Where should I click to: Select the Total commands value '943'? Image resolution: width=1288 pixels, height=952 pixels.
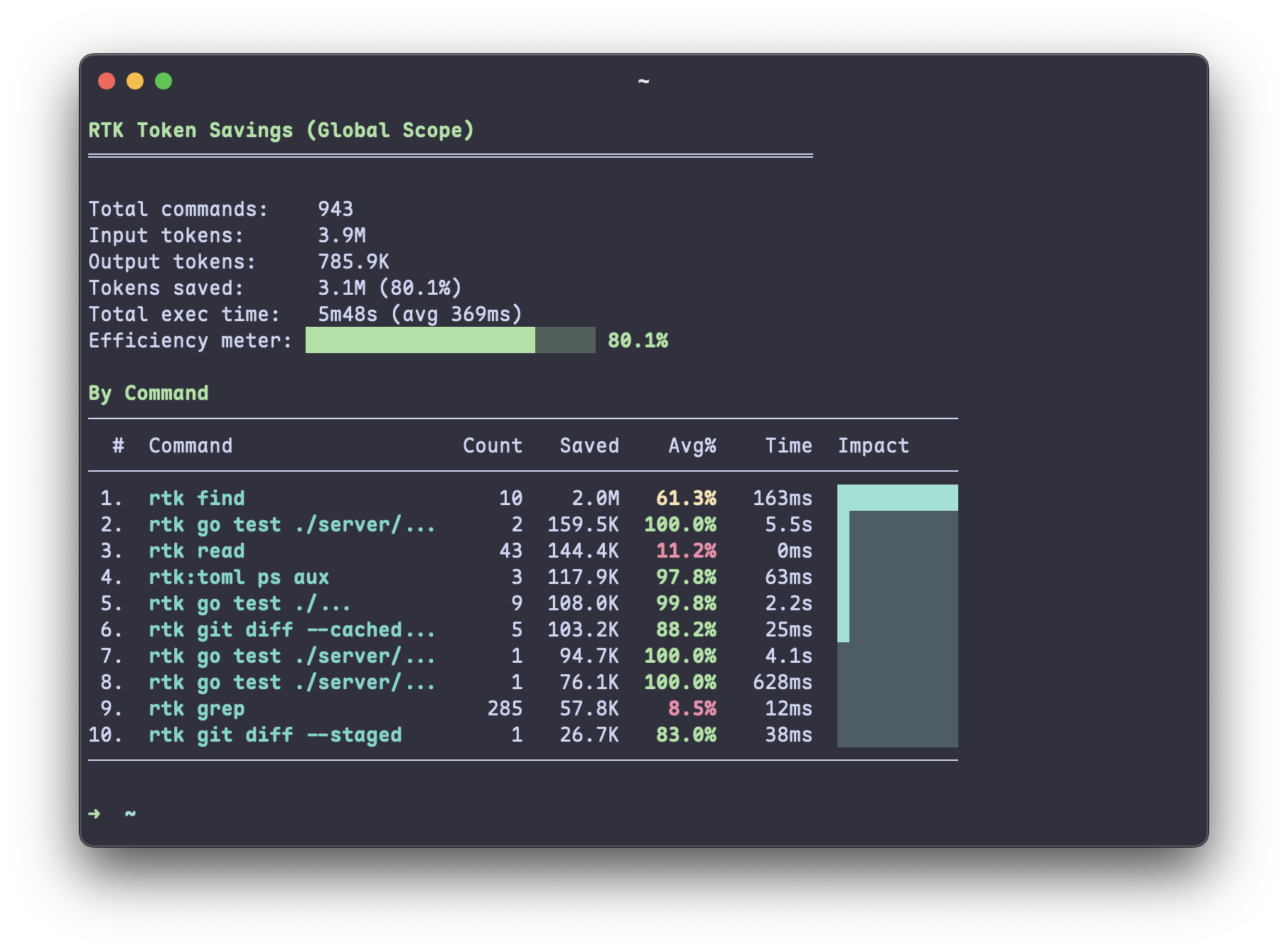coord(336,209)
